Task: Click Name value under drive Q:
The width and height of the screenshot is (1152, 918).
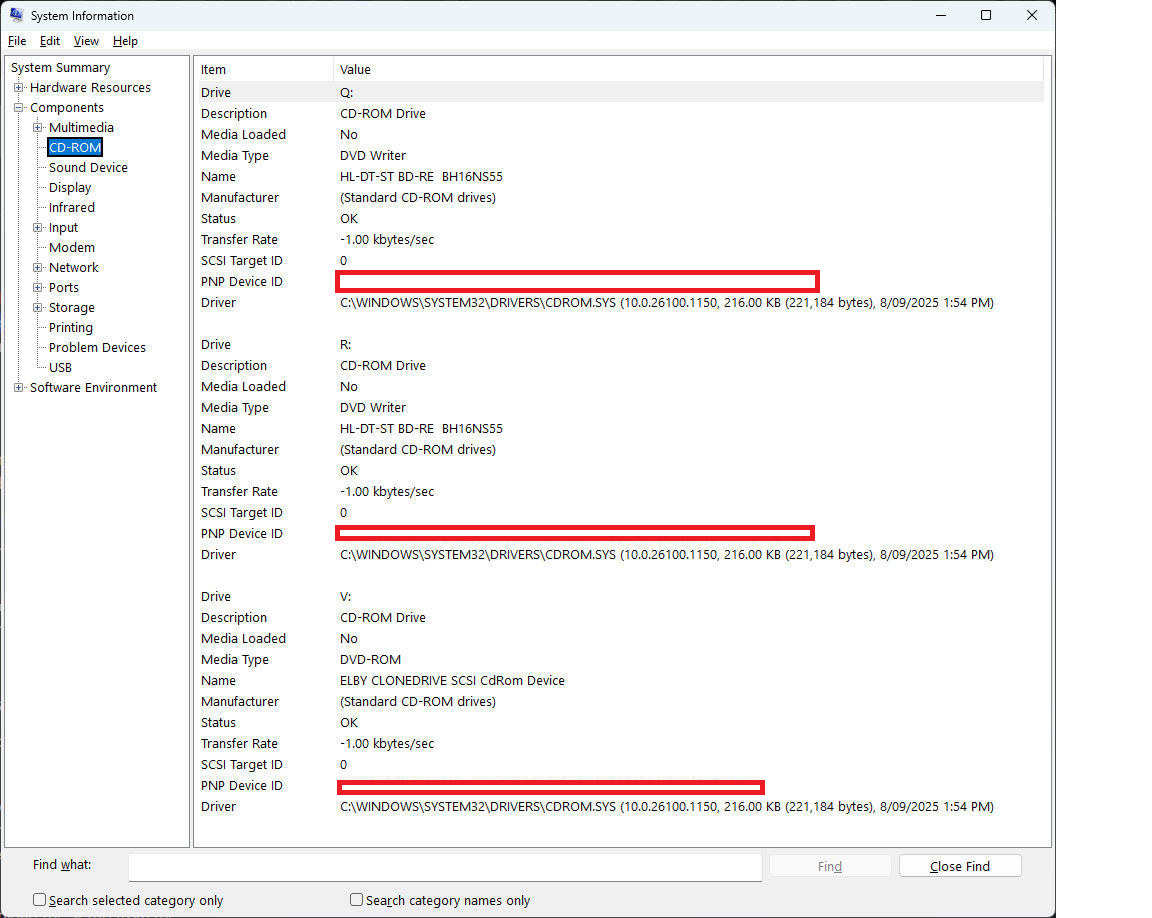Action: pyautogui.click(x=421, y=177)
